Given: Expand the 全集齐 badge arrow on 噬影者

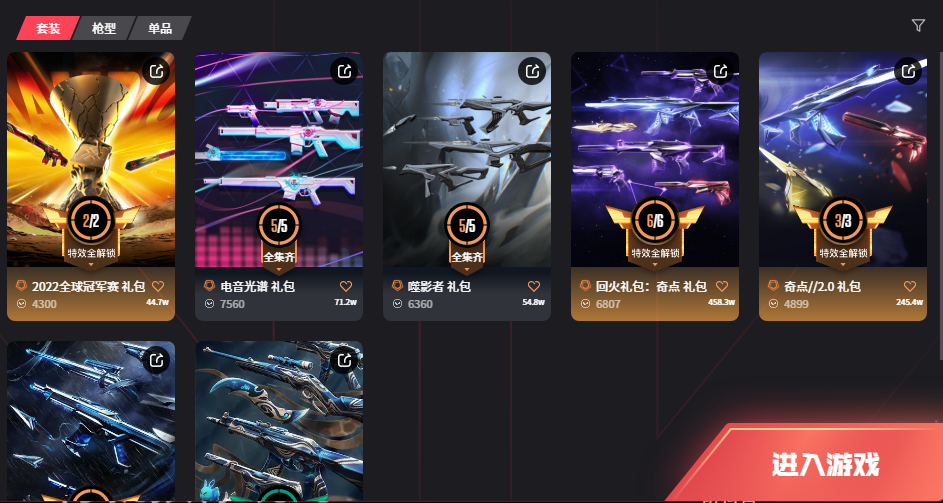Looking at the screenshot, I should pos(466,270).
